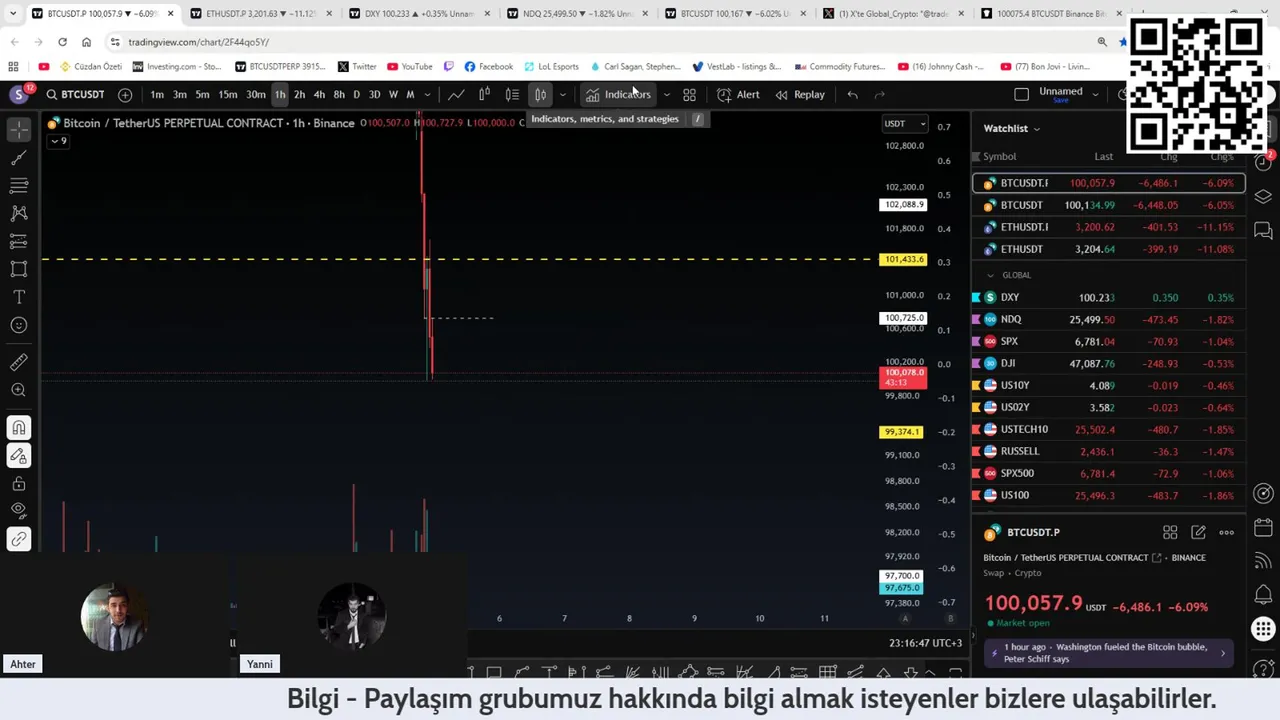This screenshot has width=1280, height=720.
Task: Open the hotlists layers panel
Action: pyautogui.click(x=1263, y=197)
